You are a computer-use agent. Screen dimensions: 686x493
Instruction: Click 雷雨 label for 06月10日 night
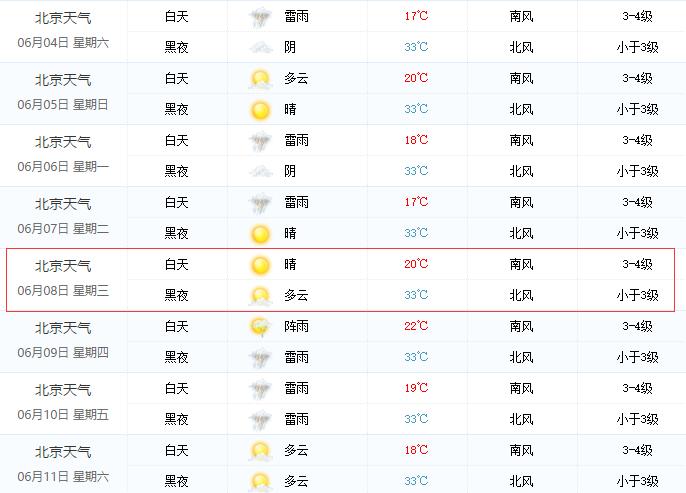297,419
